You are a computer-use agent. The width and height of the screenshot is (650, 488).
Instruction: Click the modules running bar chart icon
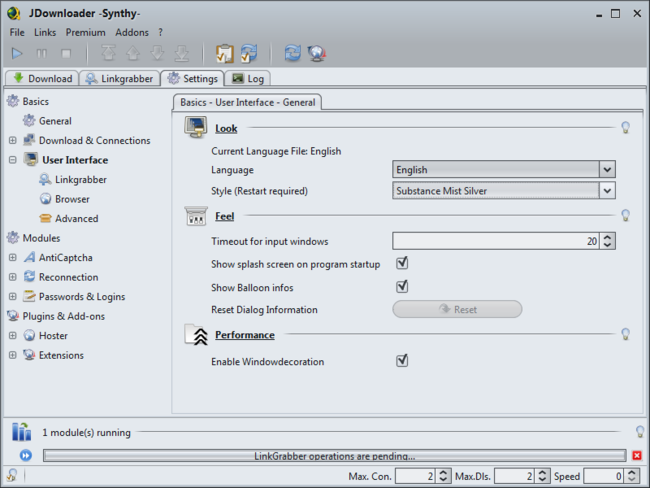[x=22, y=432]
